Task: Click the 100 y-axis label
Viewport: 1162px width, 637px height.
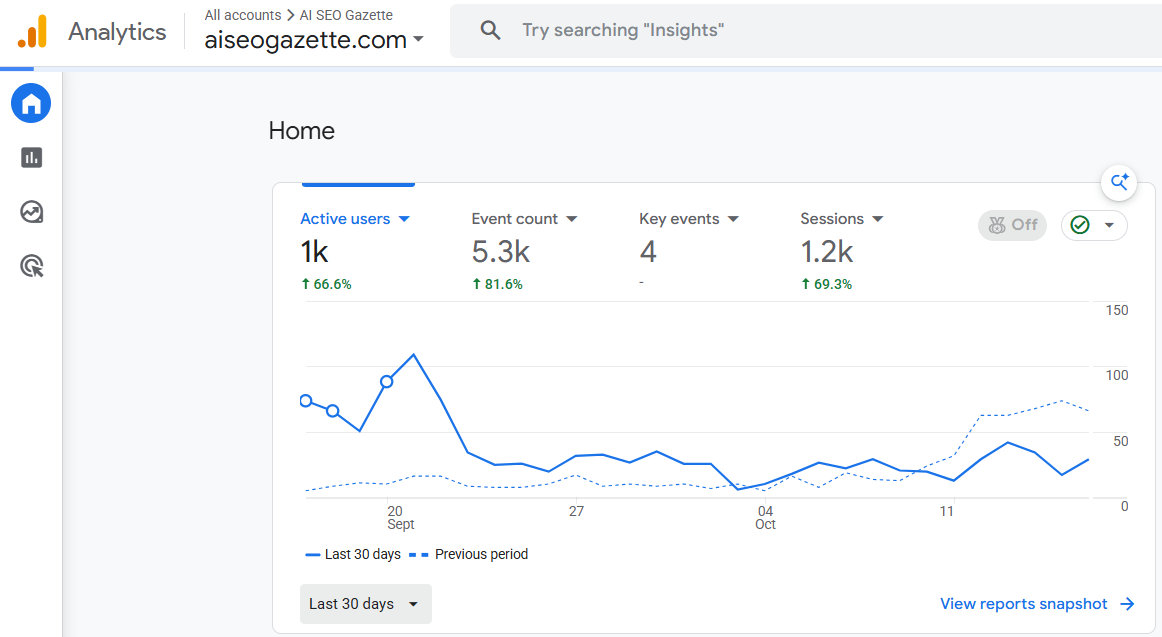Action: (1117, 376)
